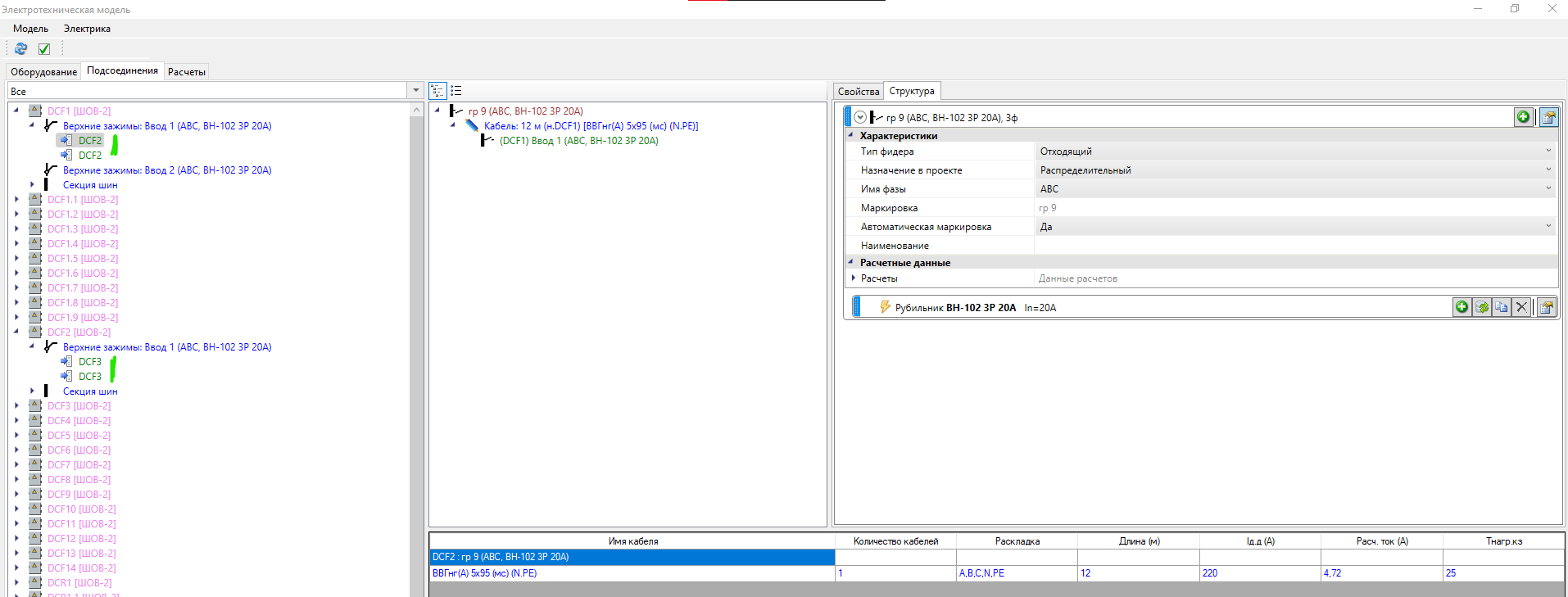The height and width of the screenshot is (597, 1568).
Task: Open the Тип фидера dropdown
Action: click(x=1548, y=152)
